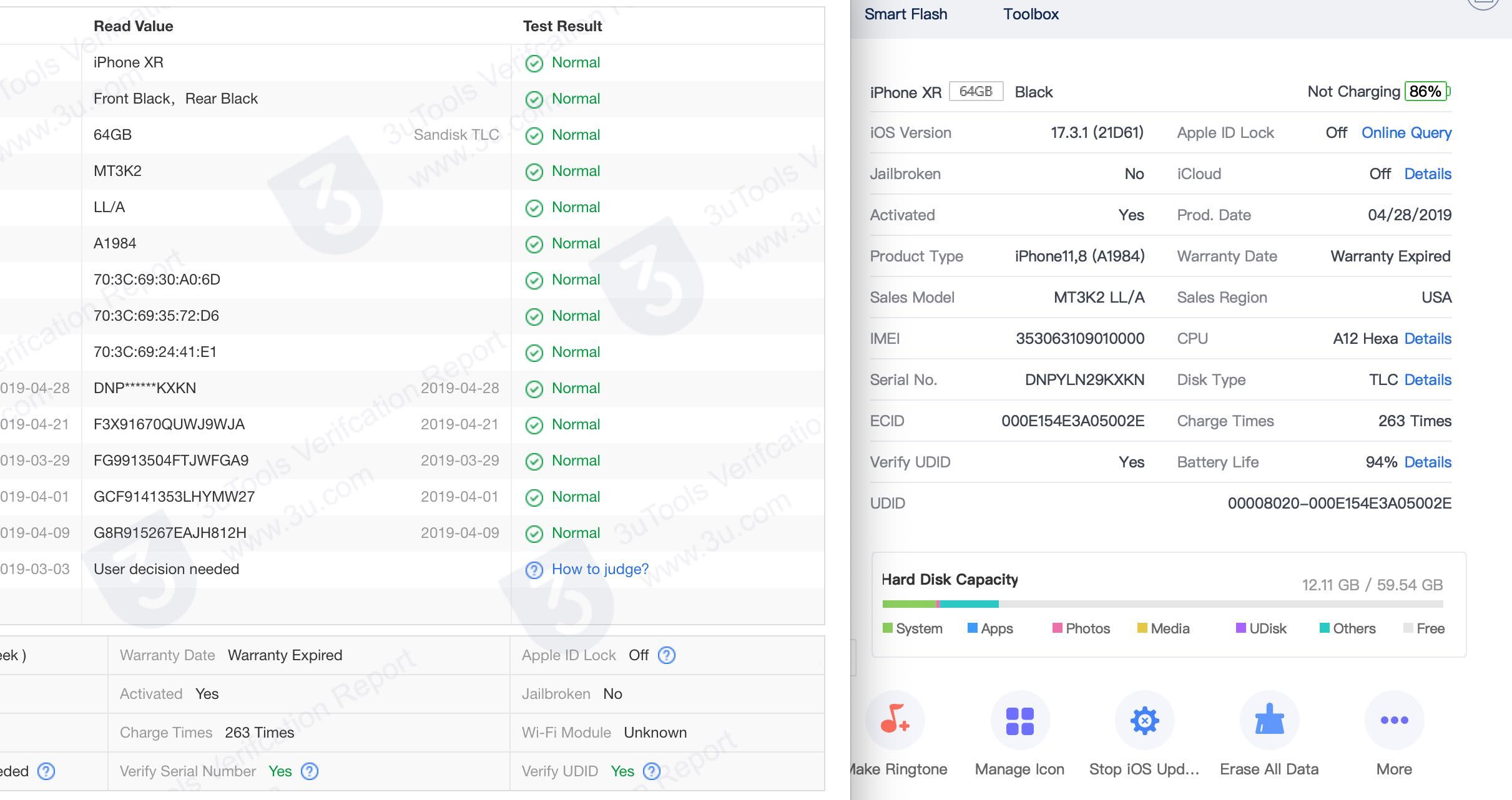Click the 12.11 GB / 59.54 GB text
1512x800 pixels.
[1372, 585]
